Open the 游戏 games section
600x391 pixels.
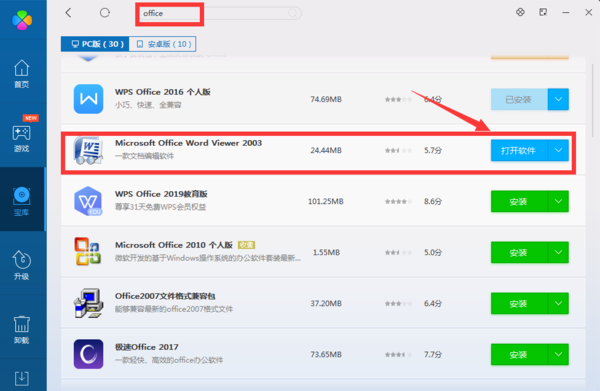[21, 138]
